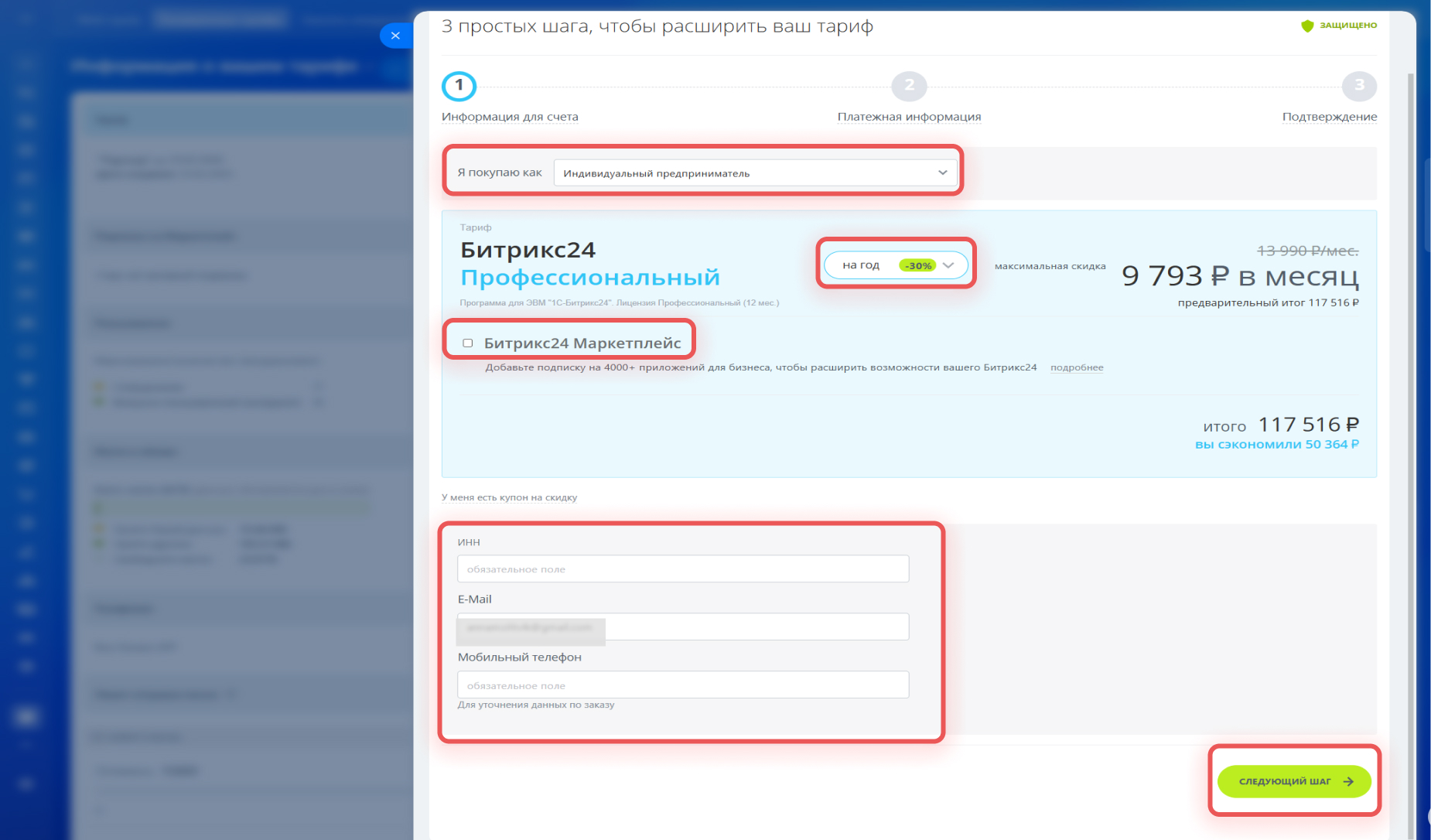The image size is (1431, 840).
Task: Click the "Платежная информация" step label
Action: point(909,117)
